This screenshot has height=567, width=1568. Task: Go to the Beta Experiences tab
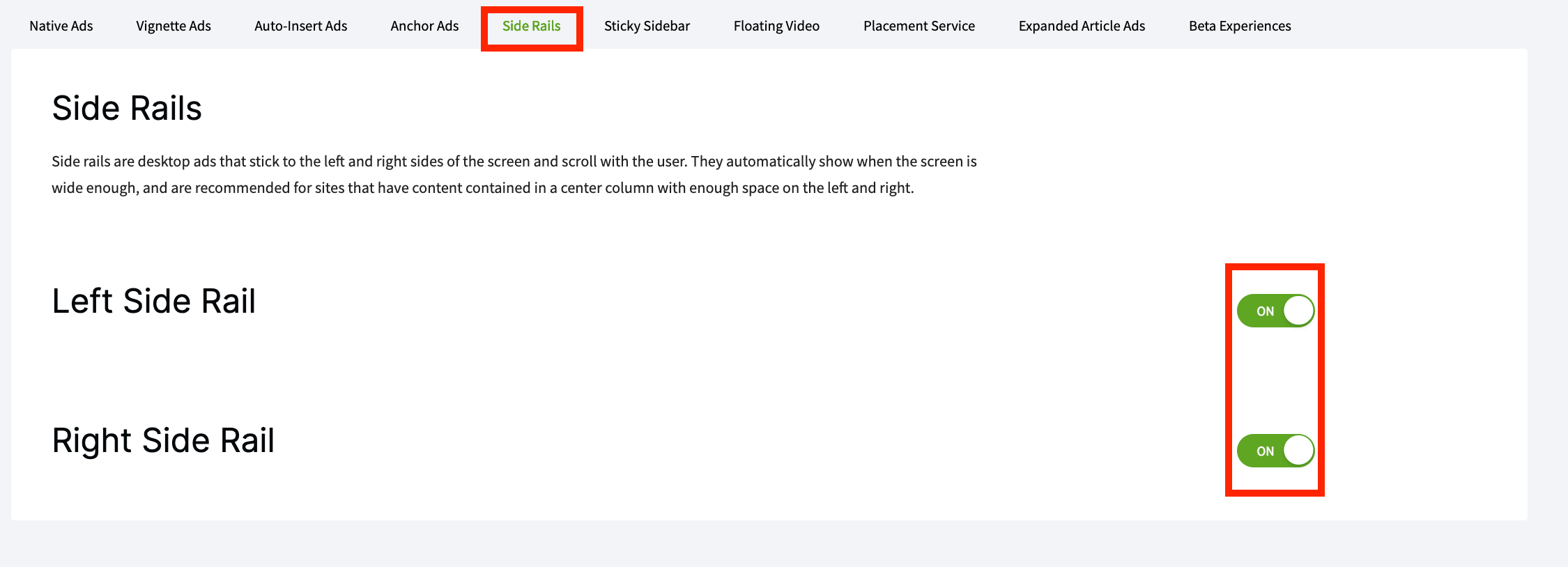pyautogui.click(x=1240, y=26)
